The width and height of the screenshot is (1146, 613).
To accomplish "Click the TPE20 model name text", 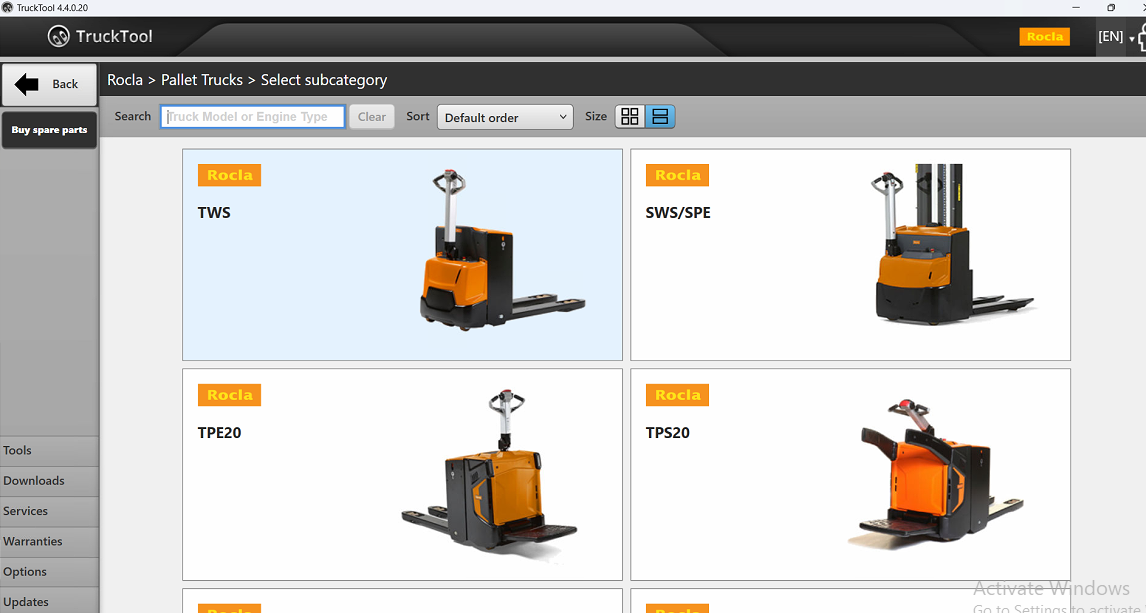I will [x=219, y=433].
